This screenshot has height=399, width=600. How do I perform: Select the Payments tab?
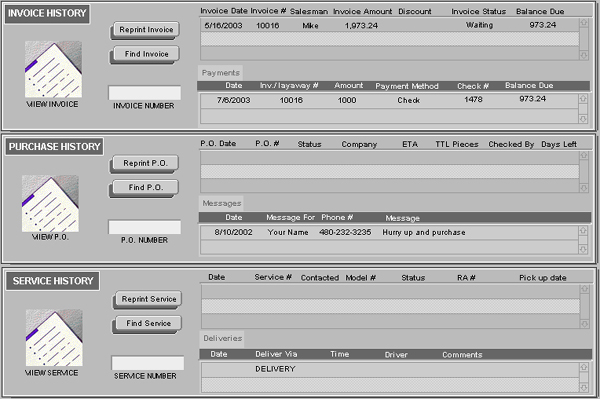click(220, 73)
